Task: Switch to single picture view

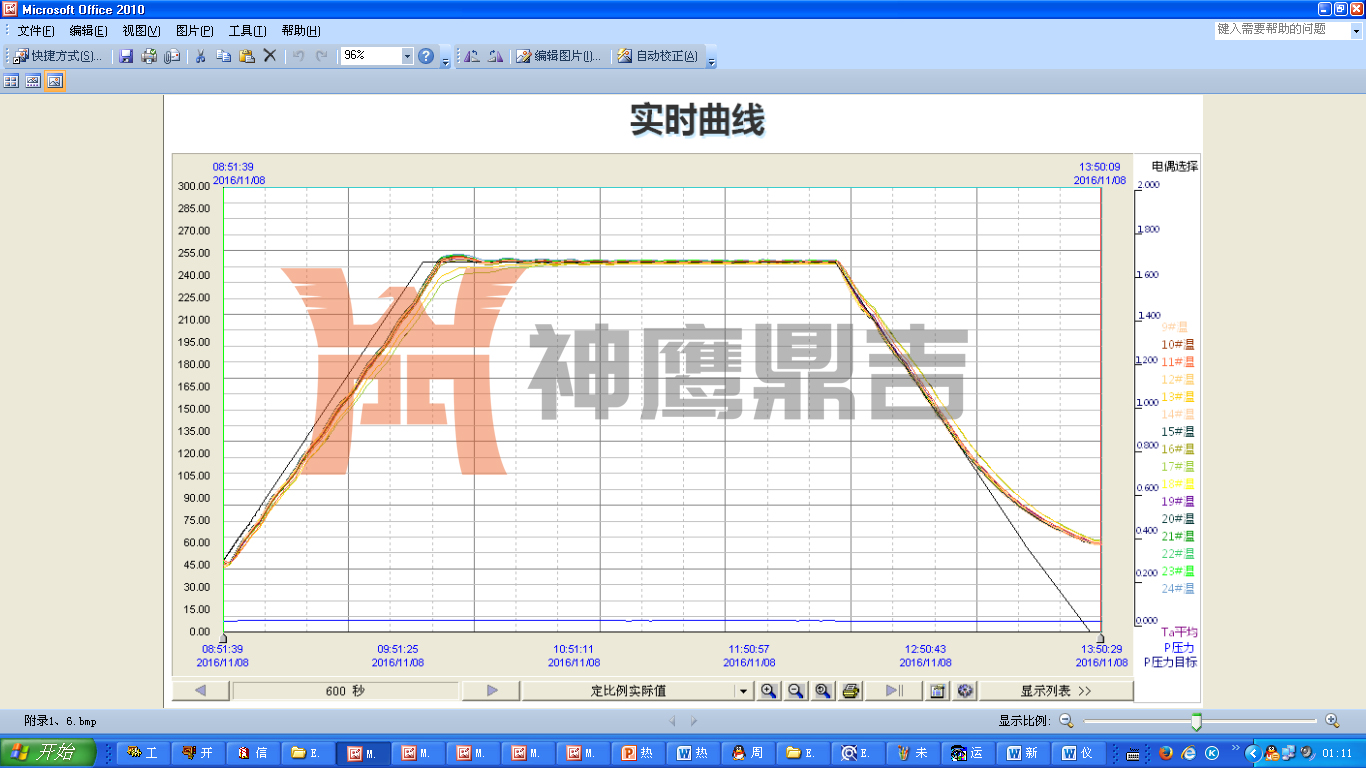Action: [x=55, y=81]
